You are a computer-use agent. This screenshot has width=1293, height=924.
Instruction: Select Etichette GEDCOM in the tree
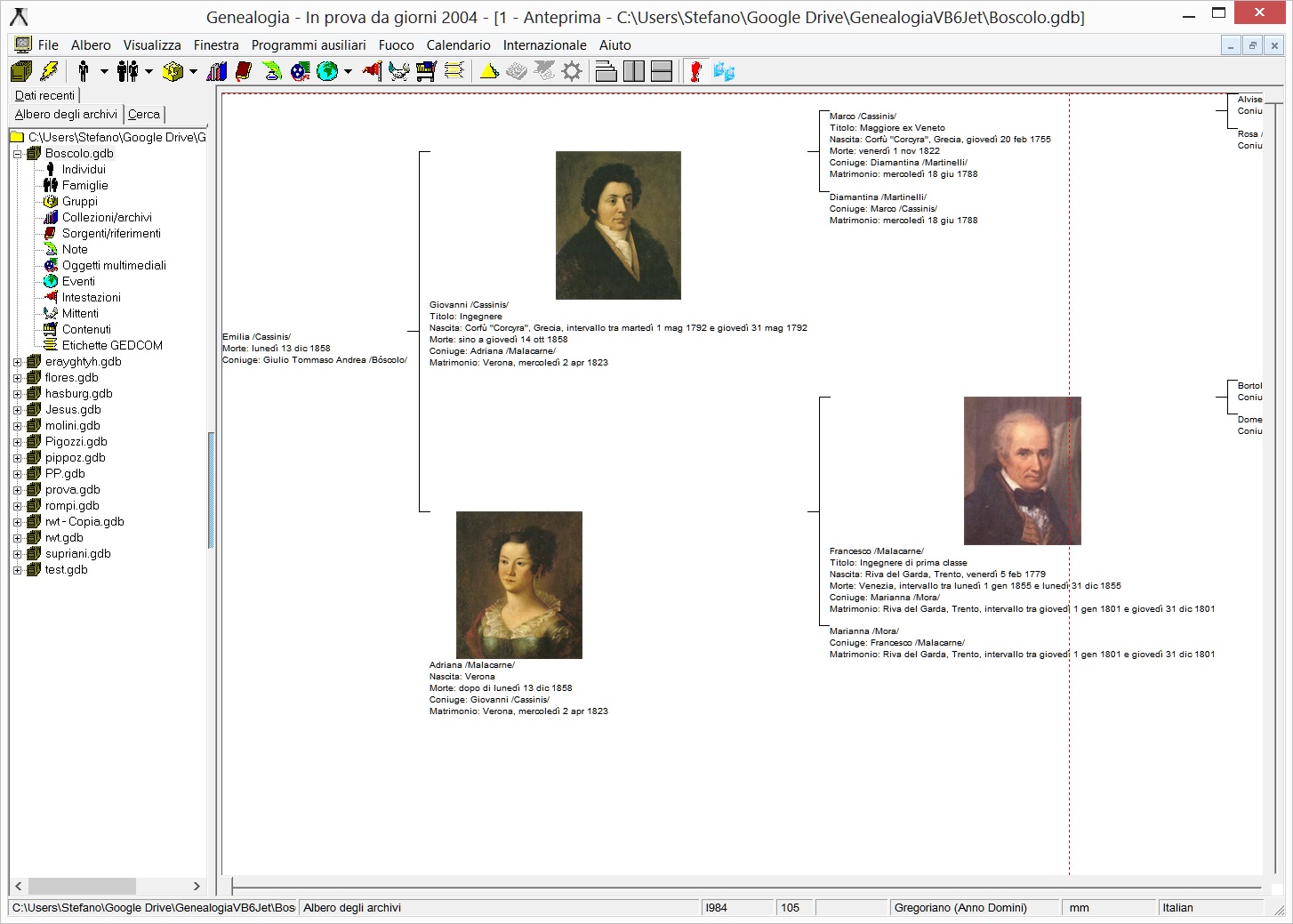point(112,345)
